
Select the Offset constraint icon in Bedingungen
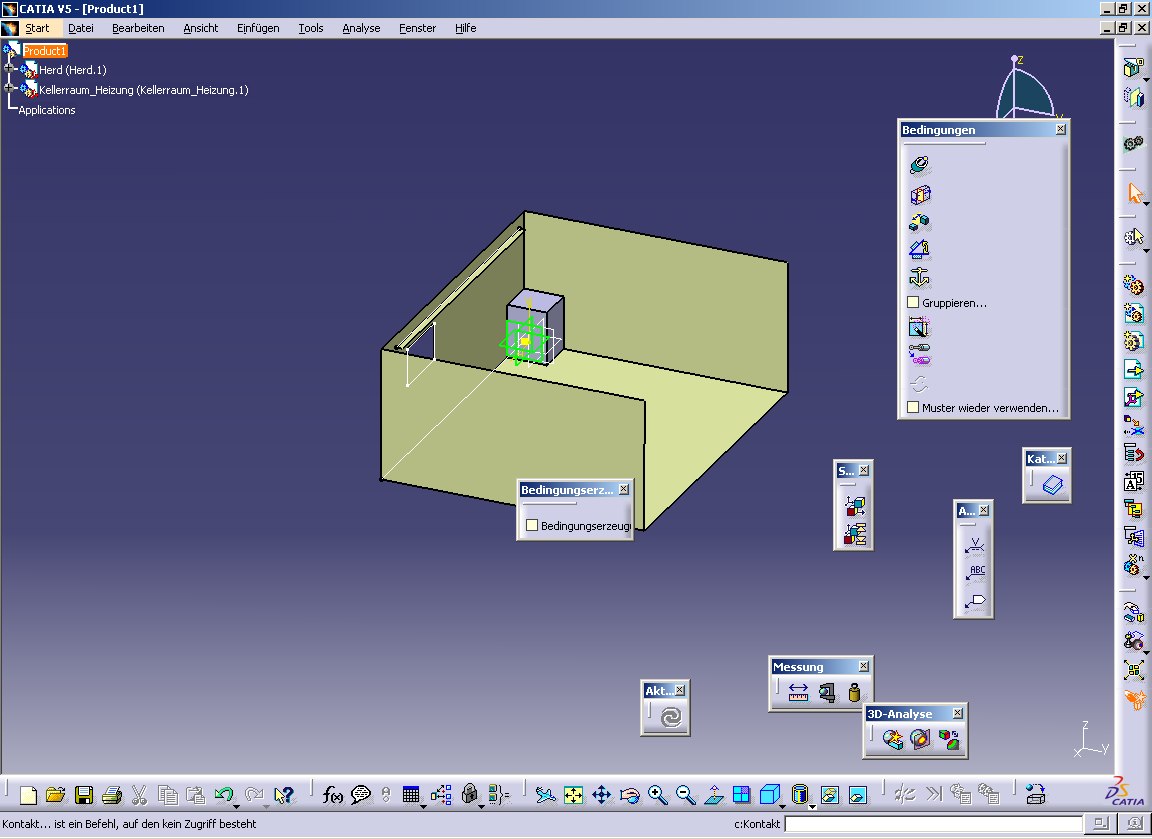pyautogui.click(x=919, y=222)
